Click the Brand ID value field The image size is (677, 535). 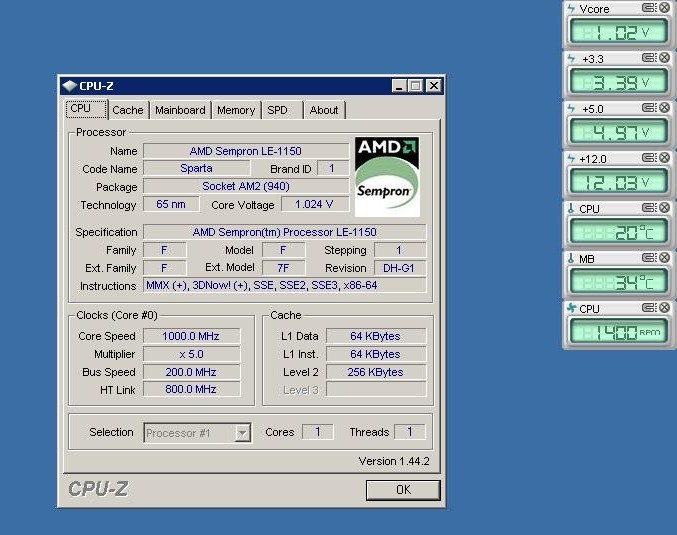coord(333,168)
